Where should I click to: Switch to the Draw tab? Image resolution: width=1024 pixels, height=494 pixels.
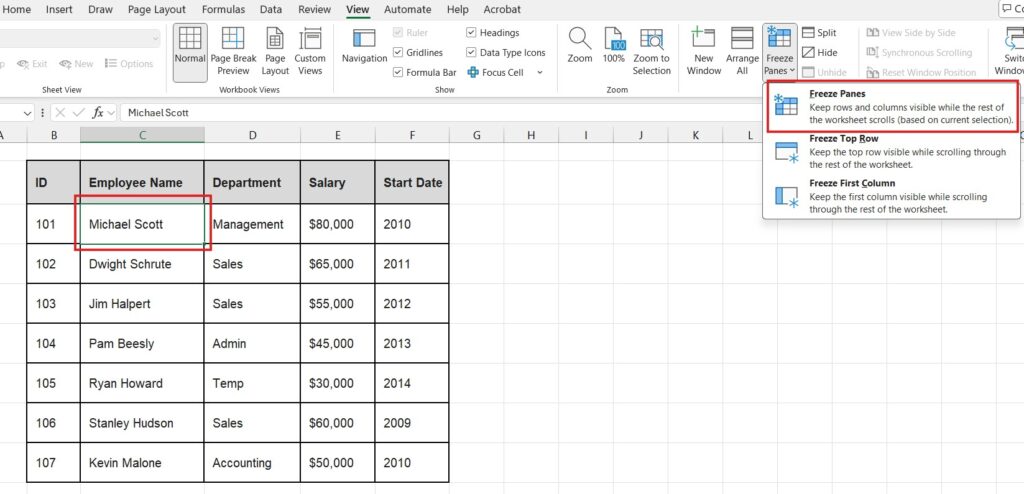tap(100, 10)
